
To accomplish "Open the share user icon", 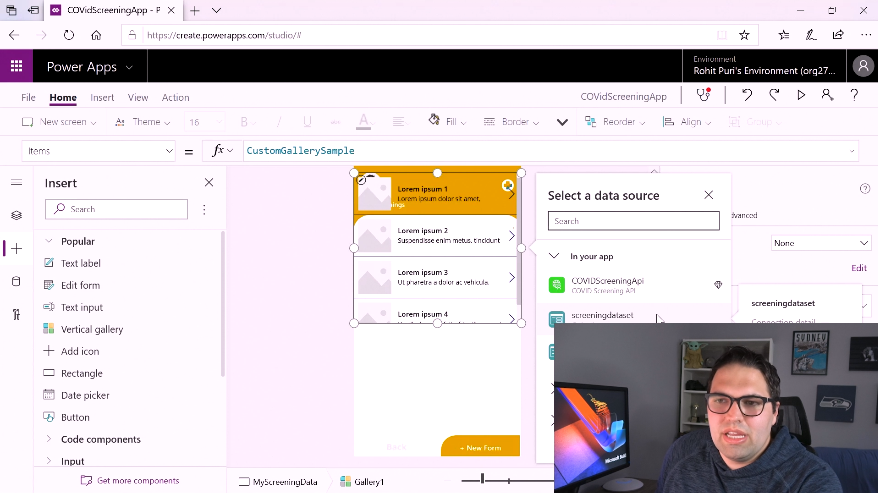I will click(x=827, y=95).
